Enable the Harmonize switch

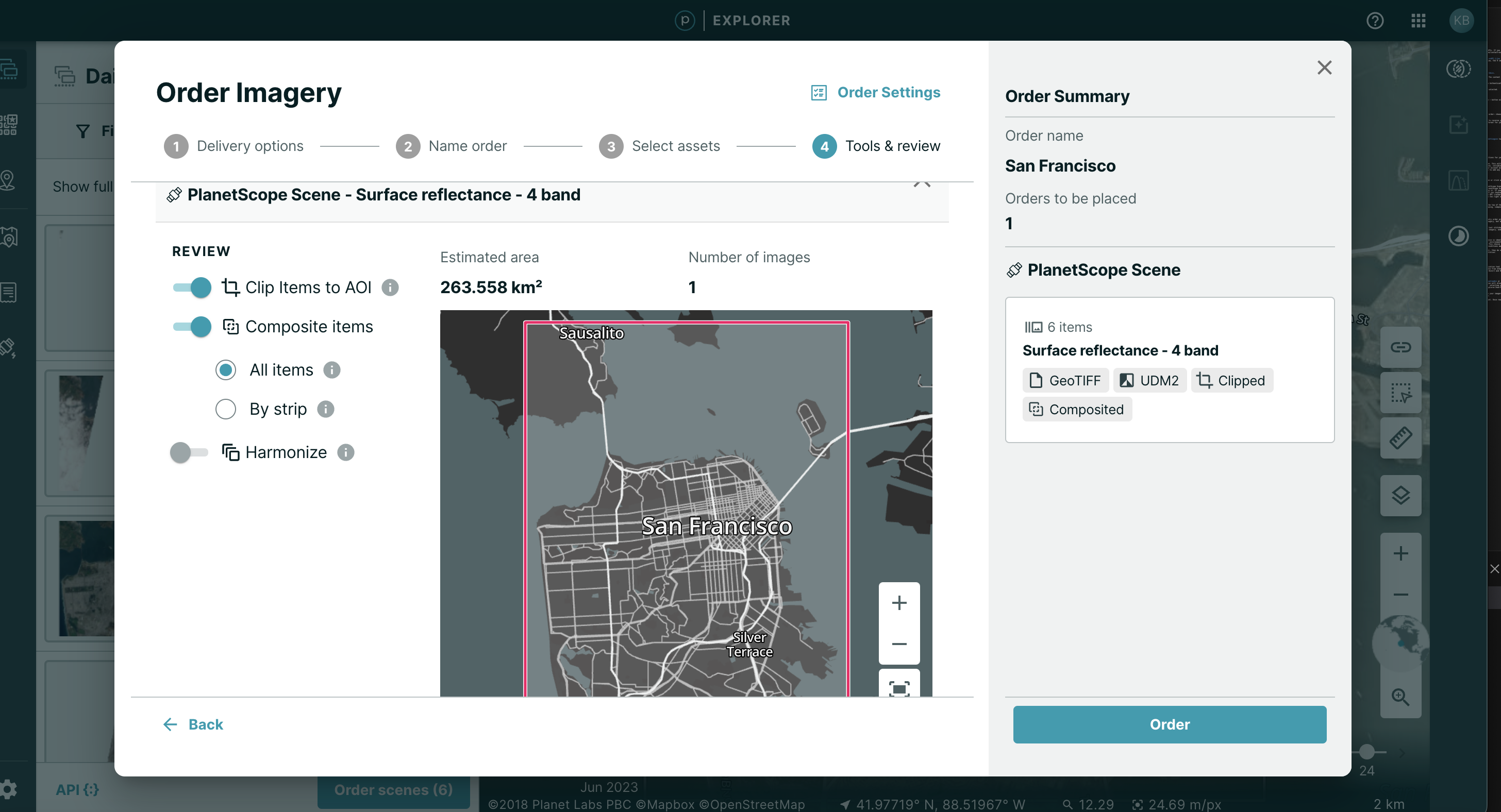(189, 452)
